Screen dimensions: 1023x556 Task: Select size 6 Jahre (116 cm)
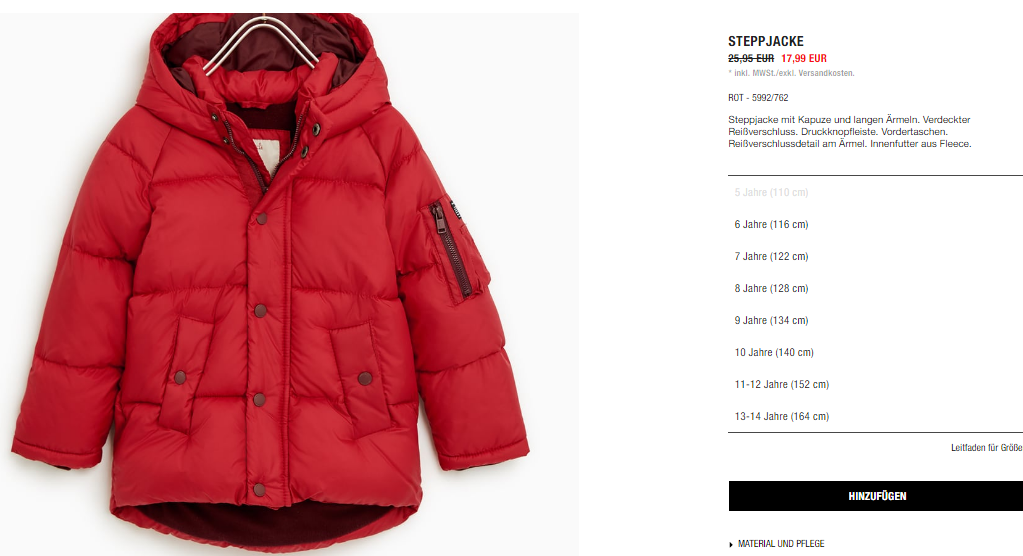pyautogui.click(x=876, y=224)
